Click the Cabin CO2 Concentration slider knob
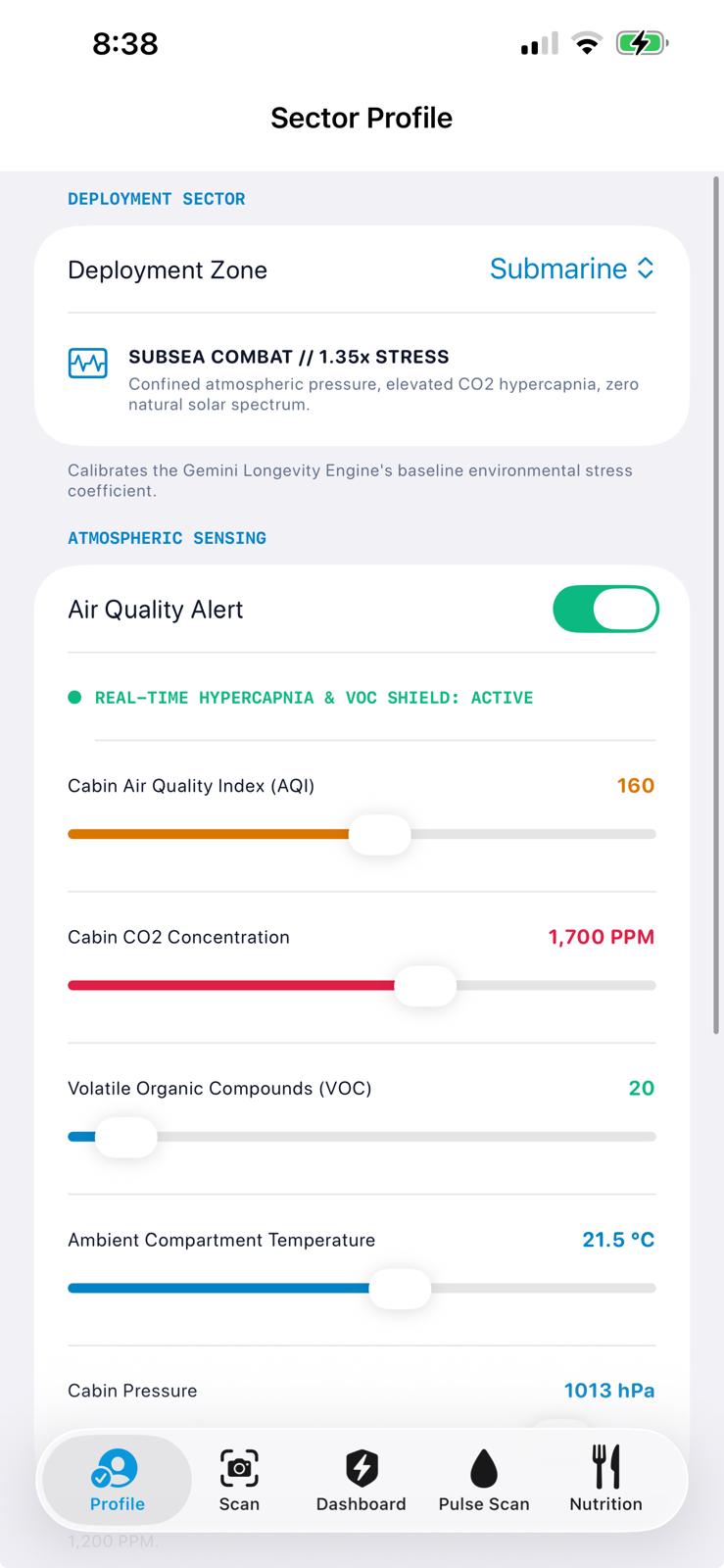The height and width of the screenshot is (1568, 724). [x=425, y=986]
